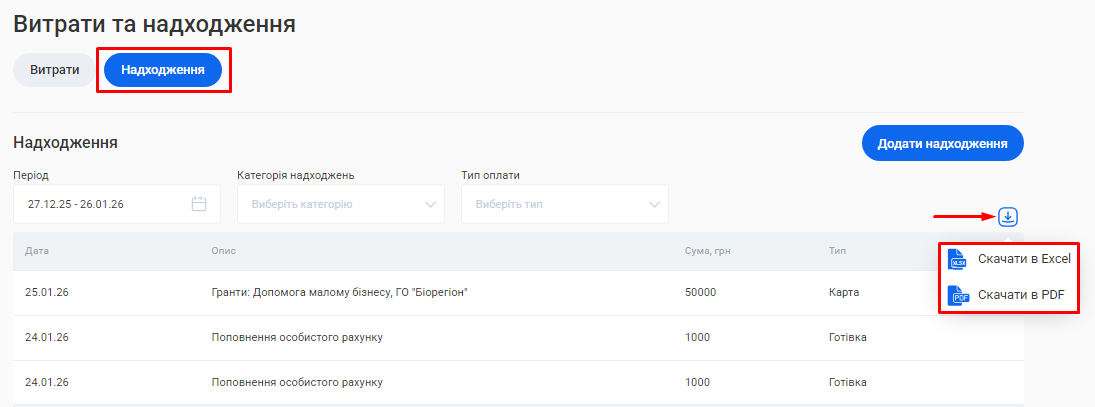
Task: Click the Опис column header
Action: coord(224,250)
